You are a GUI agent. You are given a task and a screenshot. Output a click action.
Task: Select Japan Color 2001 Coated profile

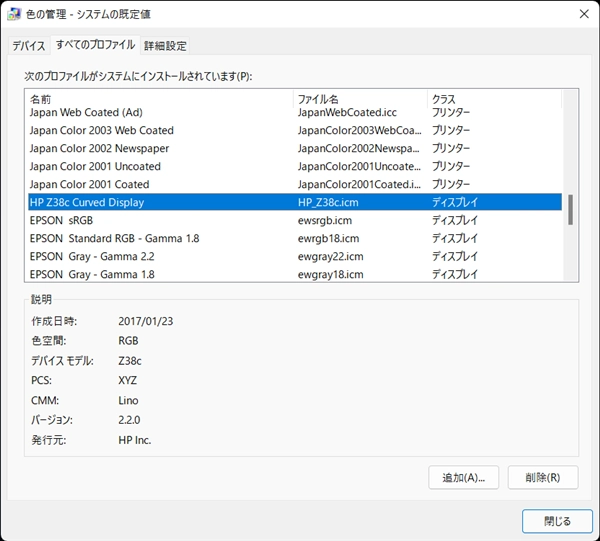(89, 185)
